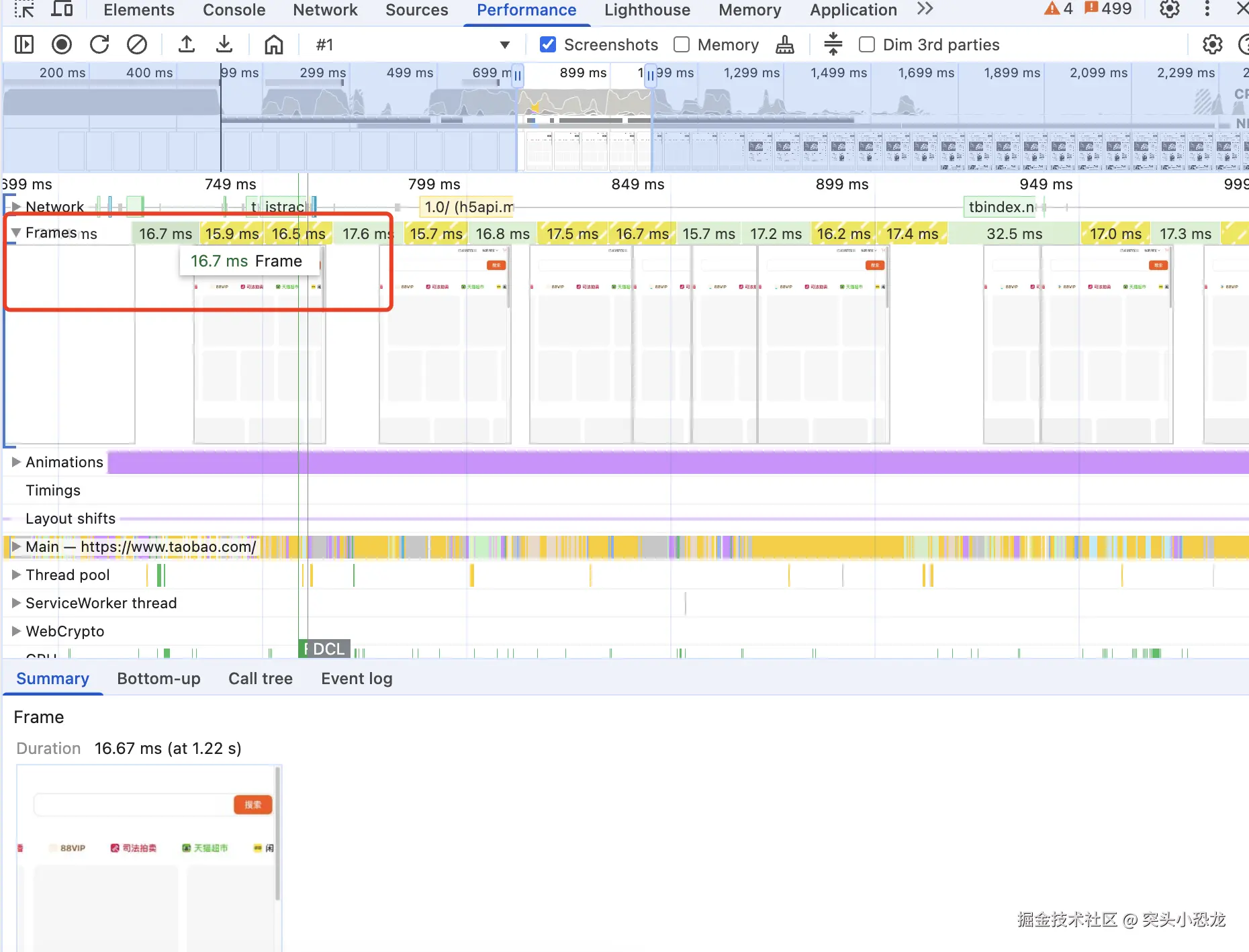Open the Memory panel tab

click(750, 10)
